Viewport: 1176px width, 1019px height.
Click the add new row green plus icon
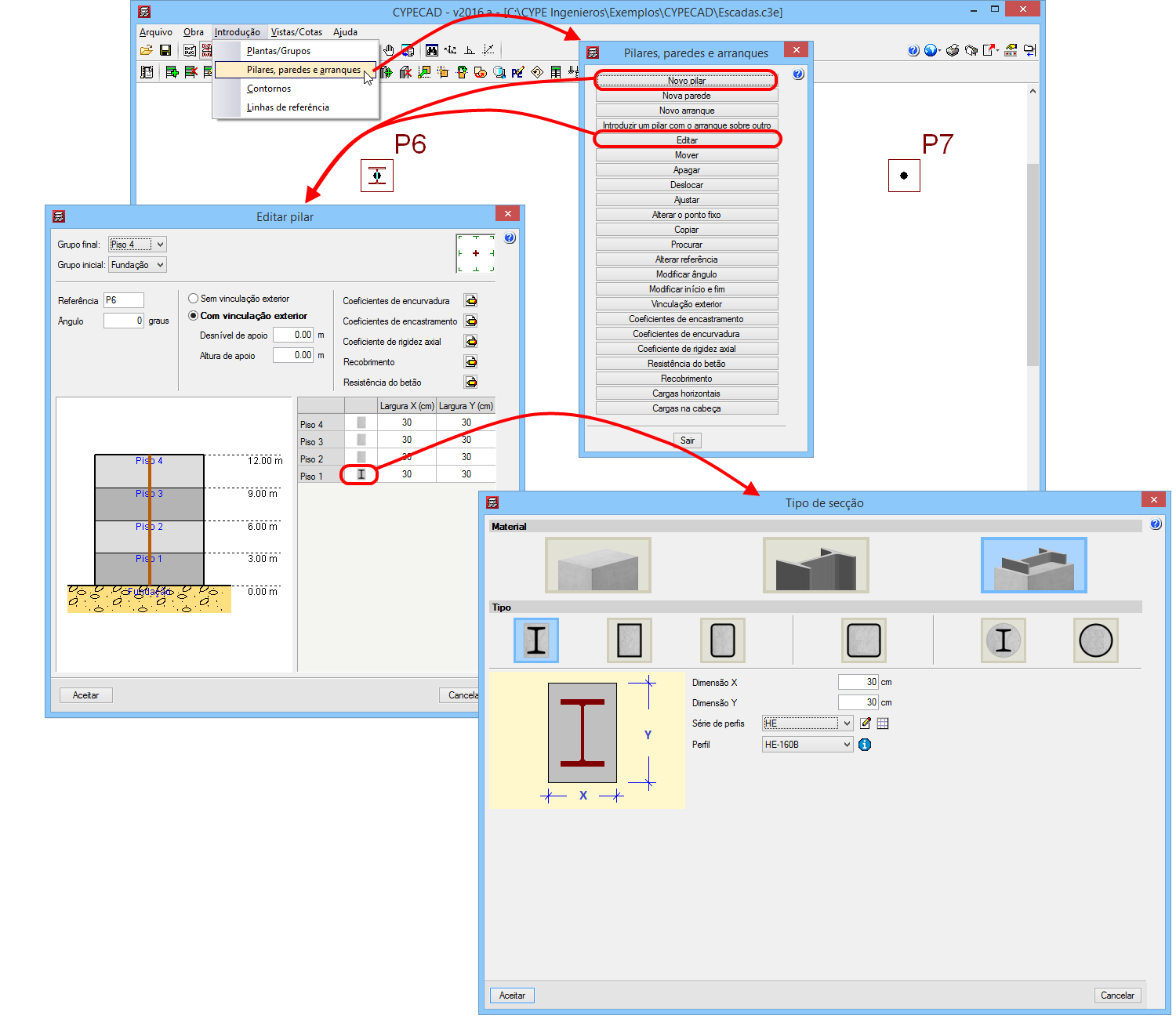[x=172, y=72]
